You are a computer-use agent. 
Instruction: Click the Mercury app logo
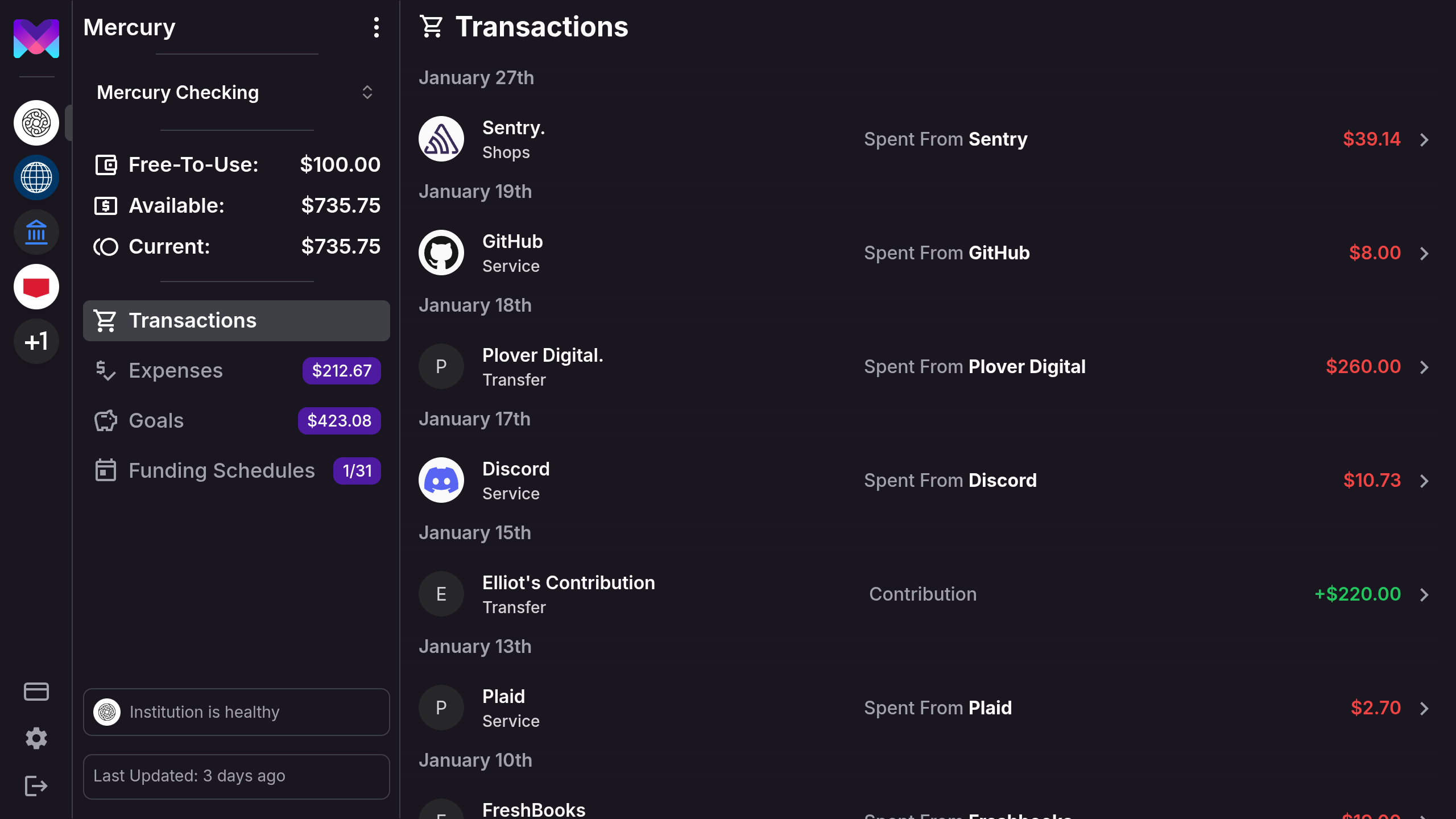tap(36, 38)
